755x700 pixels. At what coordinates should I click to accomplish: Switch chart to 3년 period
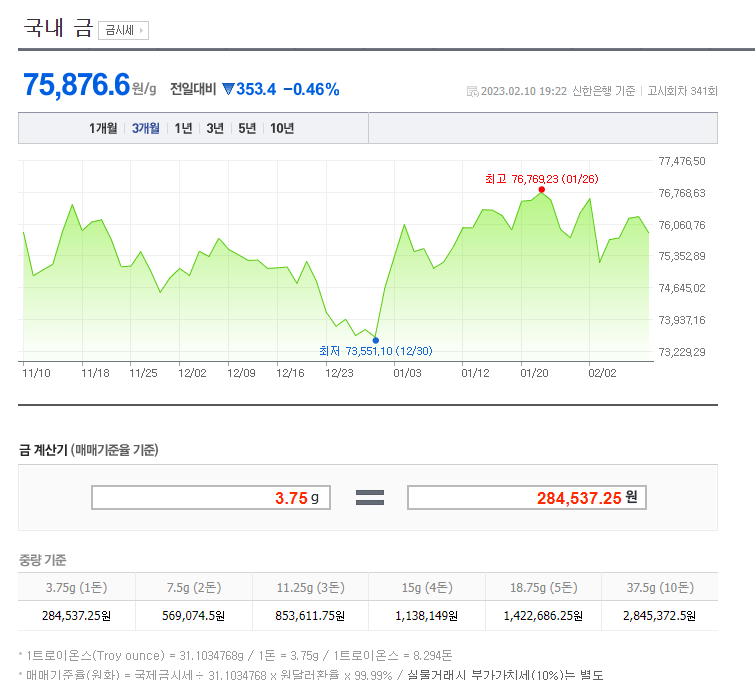(215, 128)
